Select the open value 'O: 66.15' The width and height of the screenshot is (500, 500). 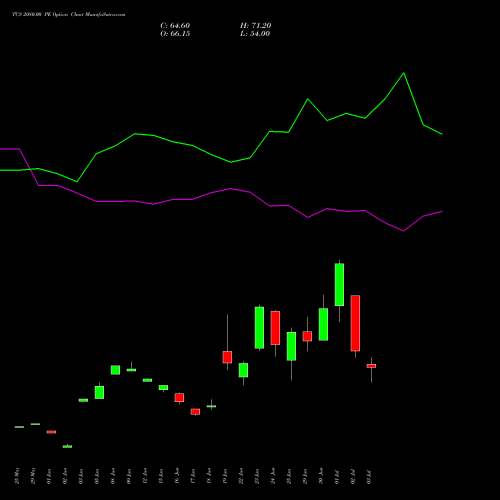[x=175, y=34]
